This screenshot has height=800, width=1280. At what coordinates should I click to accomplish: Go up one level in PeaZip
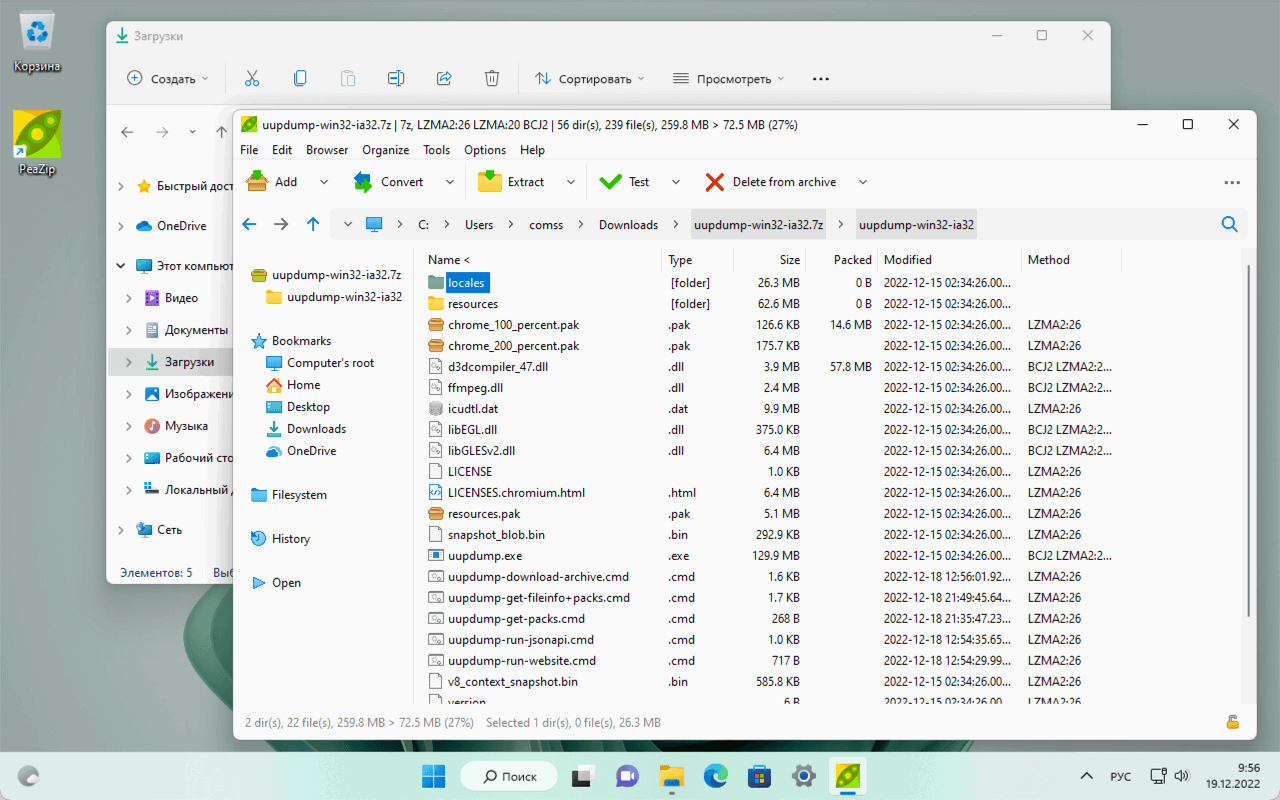tap(313, 225)
